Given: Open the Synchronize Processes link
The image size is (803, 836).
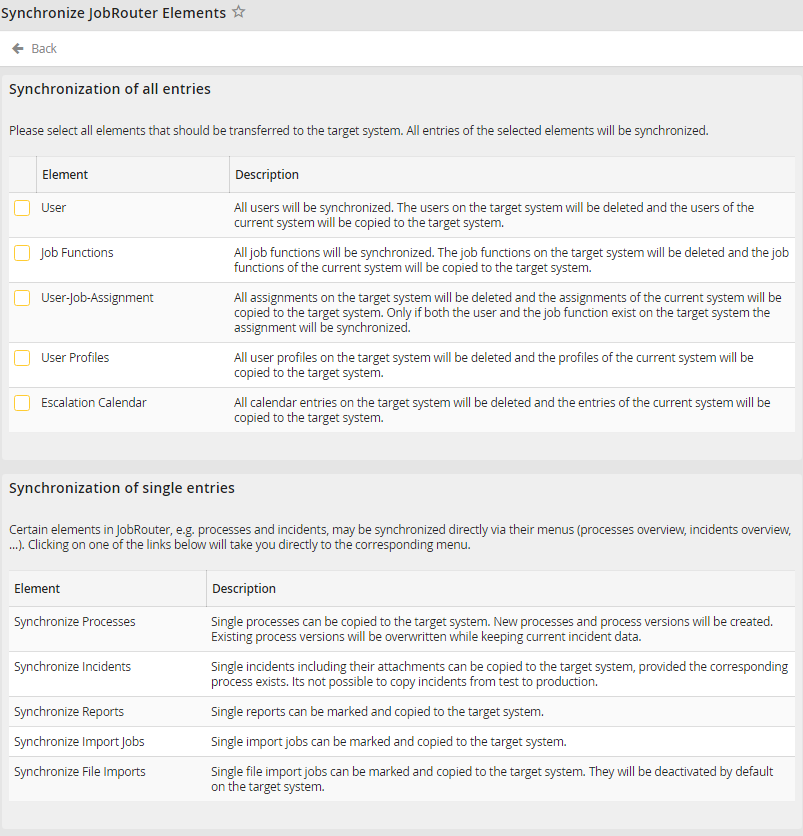Looking at the screenshot, I should pos(75,622).
